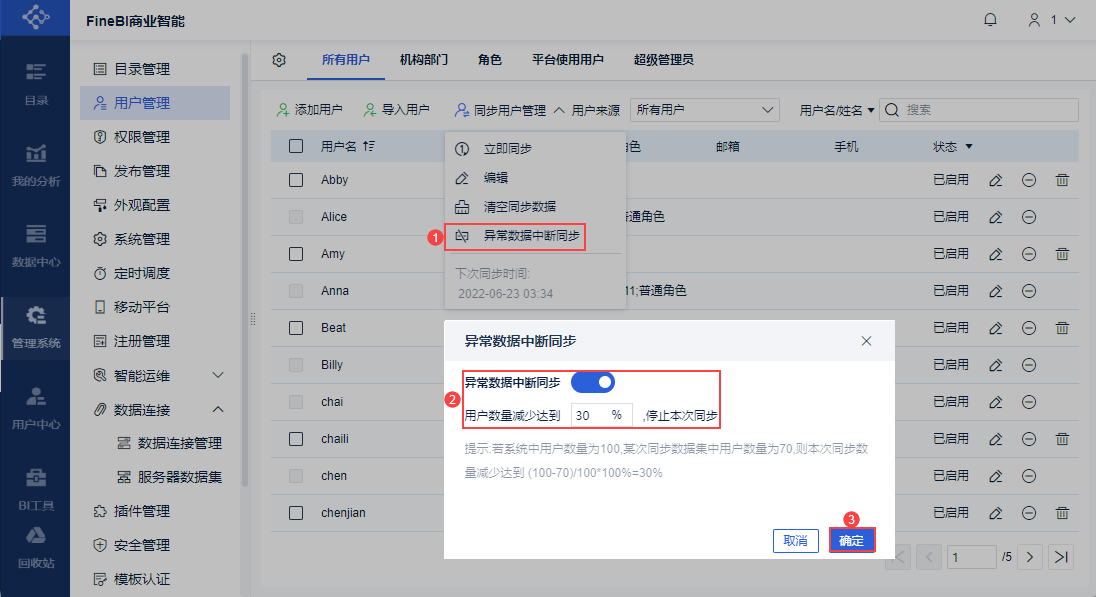Edit the user Abby
Screen dimensions: 1096x597
click(x=996, y=180)
